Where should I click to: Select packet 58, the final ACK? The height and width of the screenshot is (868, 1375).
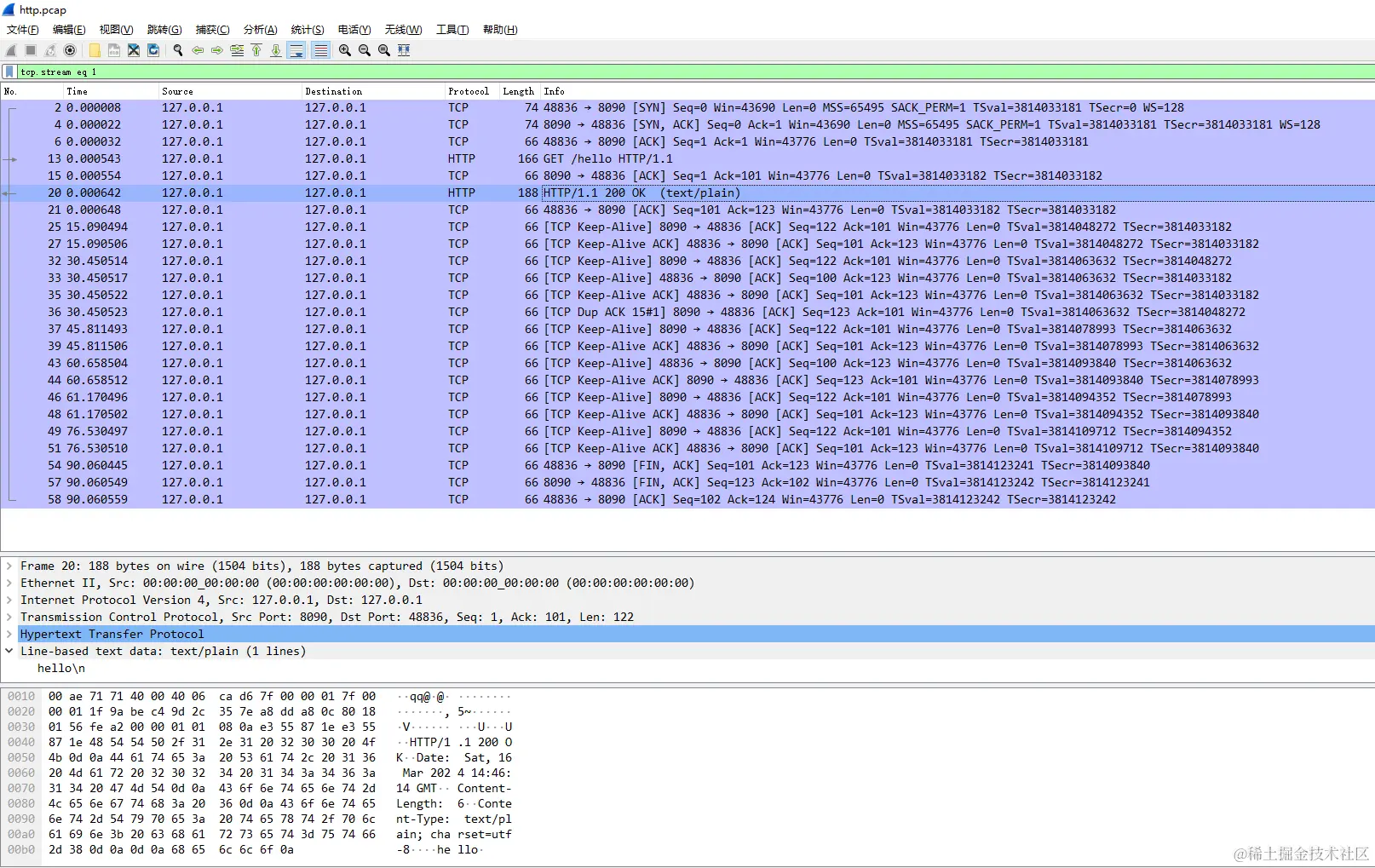tap(687, 500)
